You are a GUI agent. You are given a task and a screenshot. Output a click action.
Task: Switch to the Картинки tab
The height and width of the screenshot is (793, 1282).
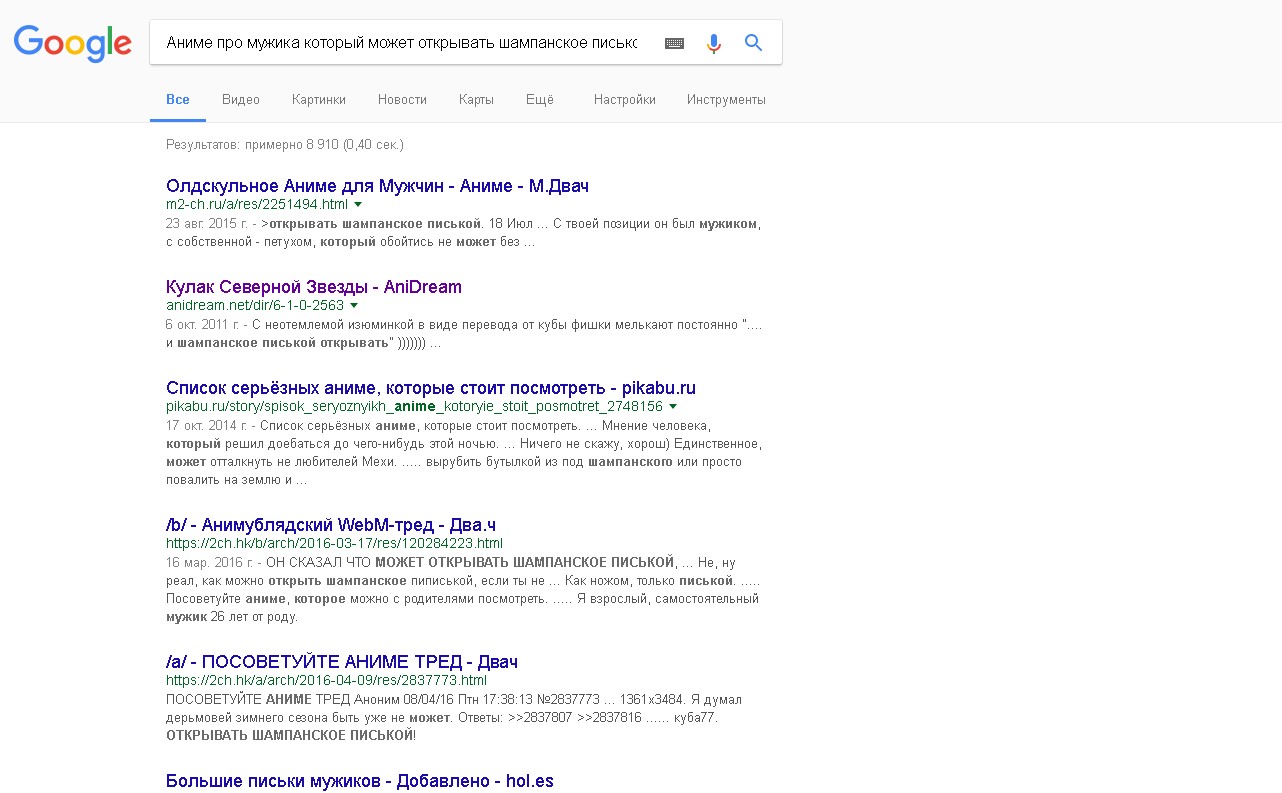(x=319, y=100)
